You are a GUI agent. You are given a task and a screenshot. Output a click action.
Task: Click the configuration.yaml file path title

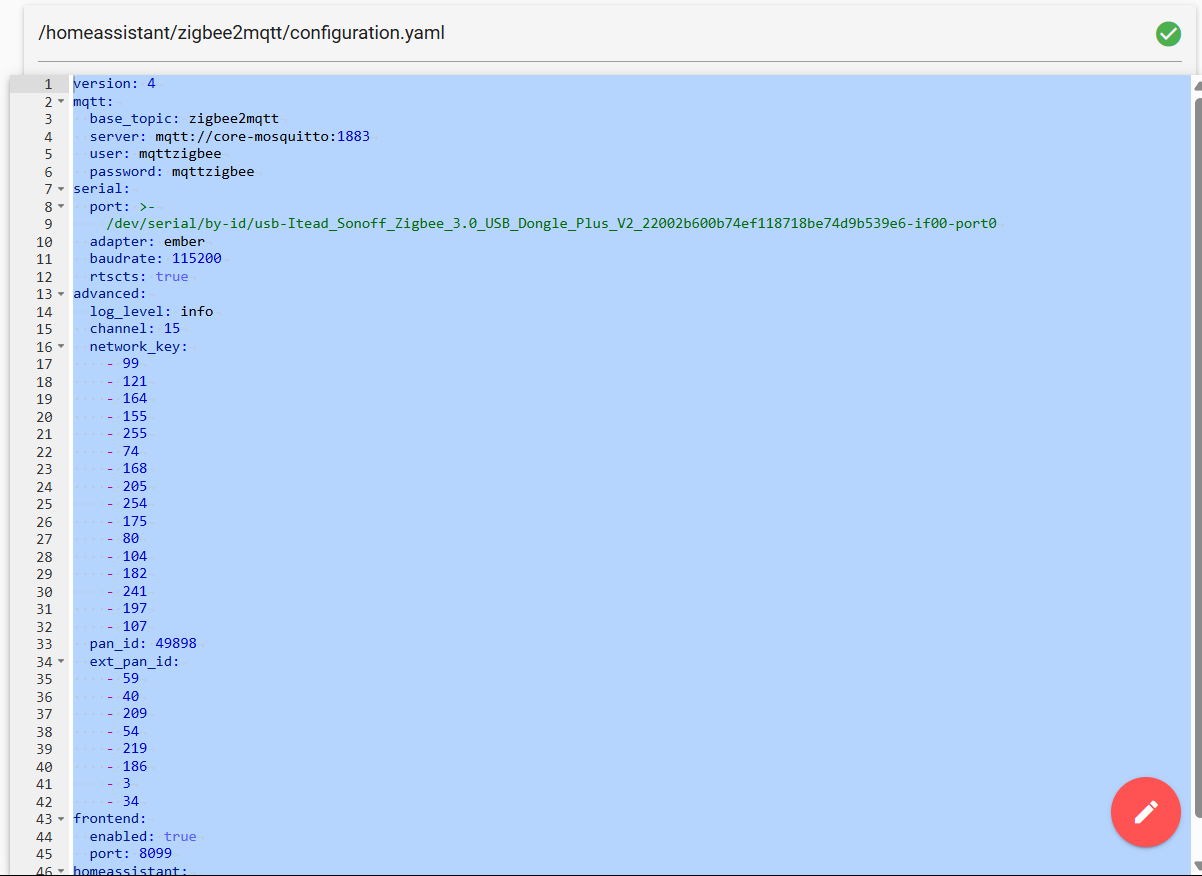241,33
